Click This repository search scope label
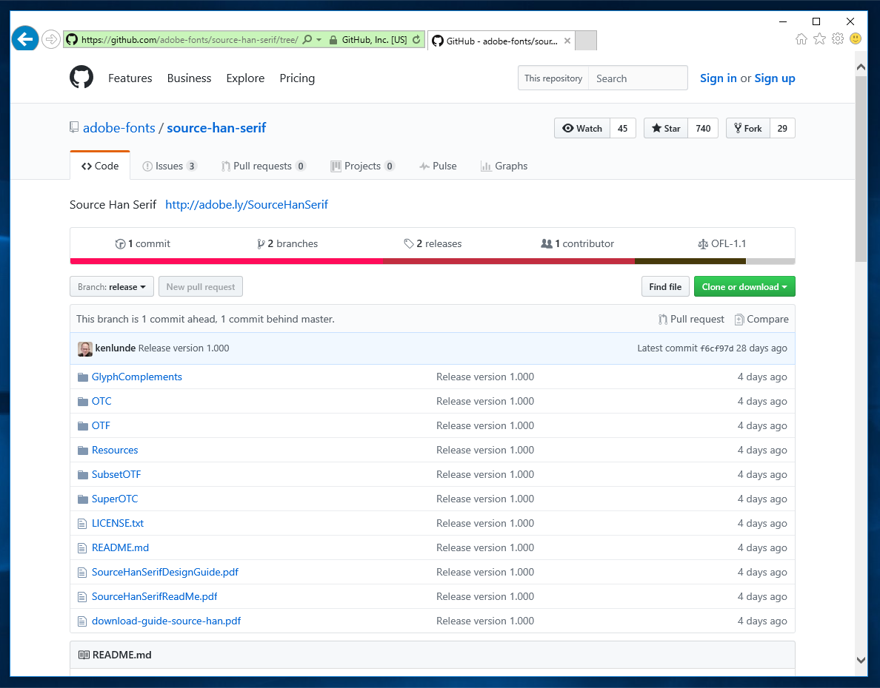Image resolution: width=880 pixels, height=688 pixels. coord(553,79)
